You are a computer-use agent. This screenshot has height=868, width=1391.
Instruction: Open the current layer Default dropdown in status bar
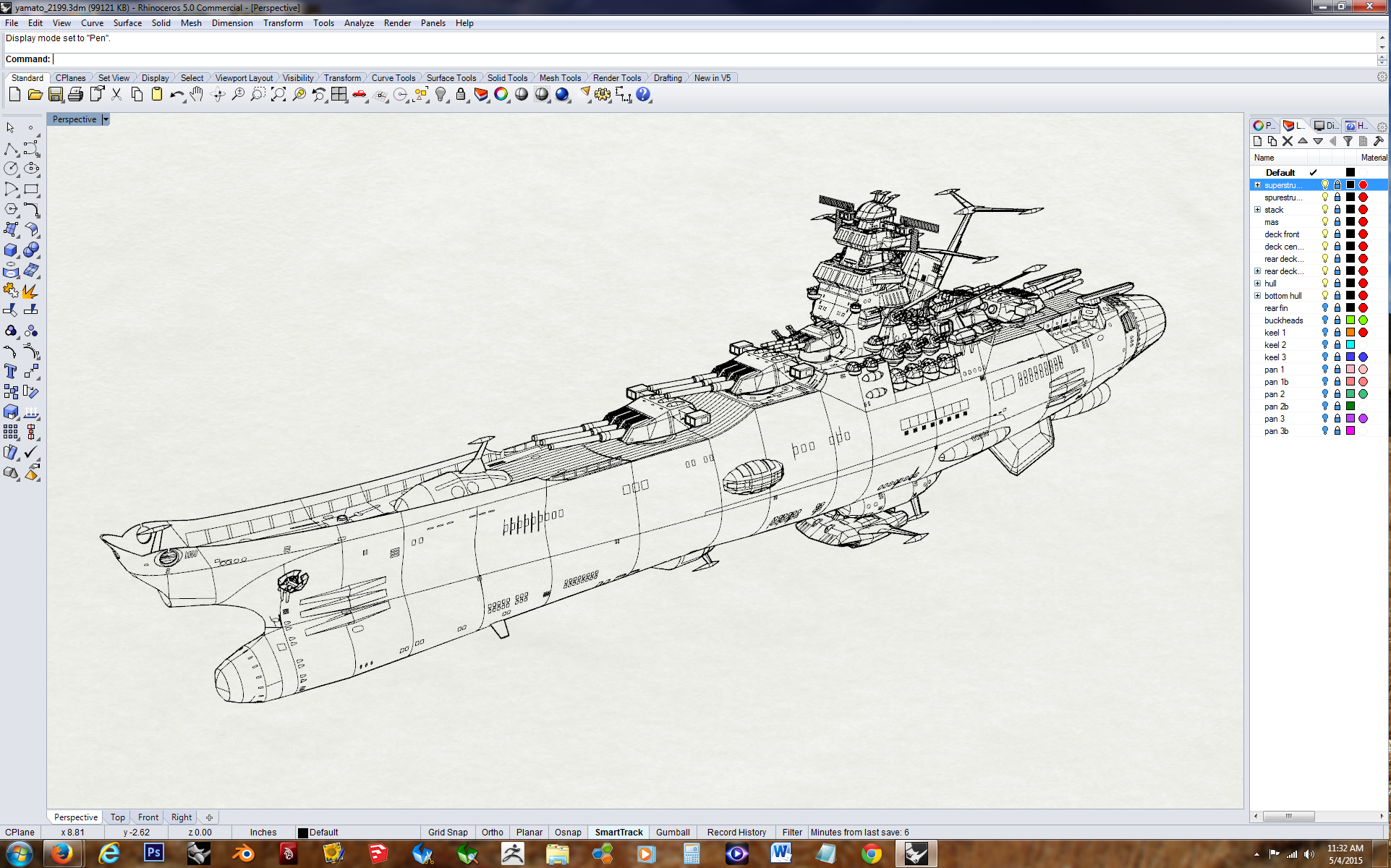pyautogui.click(x=357, y=833)
